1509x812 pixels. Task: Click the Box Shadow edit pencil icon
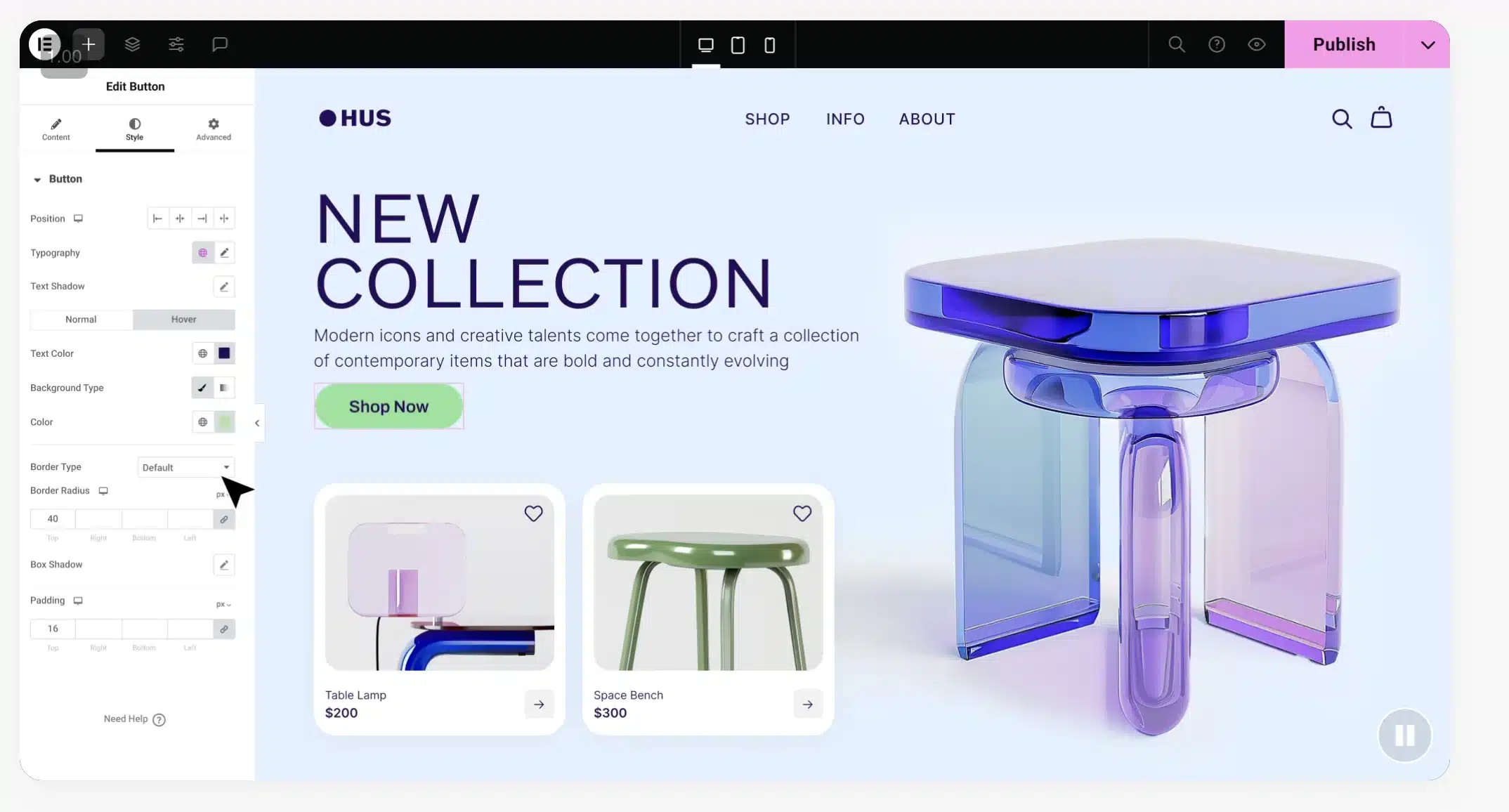tap(224, 564)
